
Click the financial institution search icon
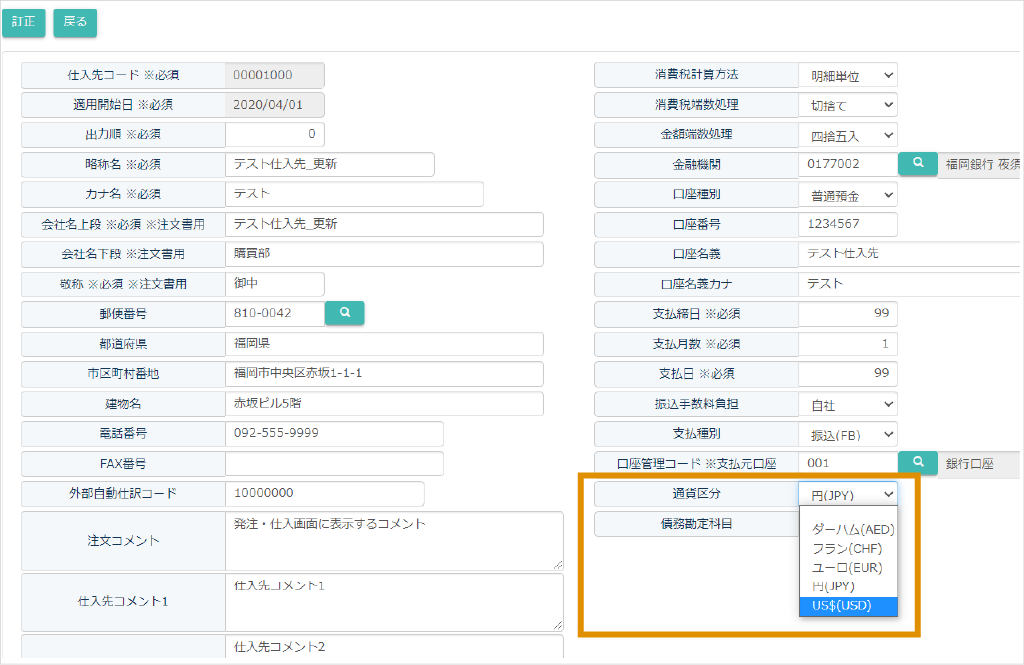click(x=917, y=164)
